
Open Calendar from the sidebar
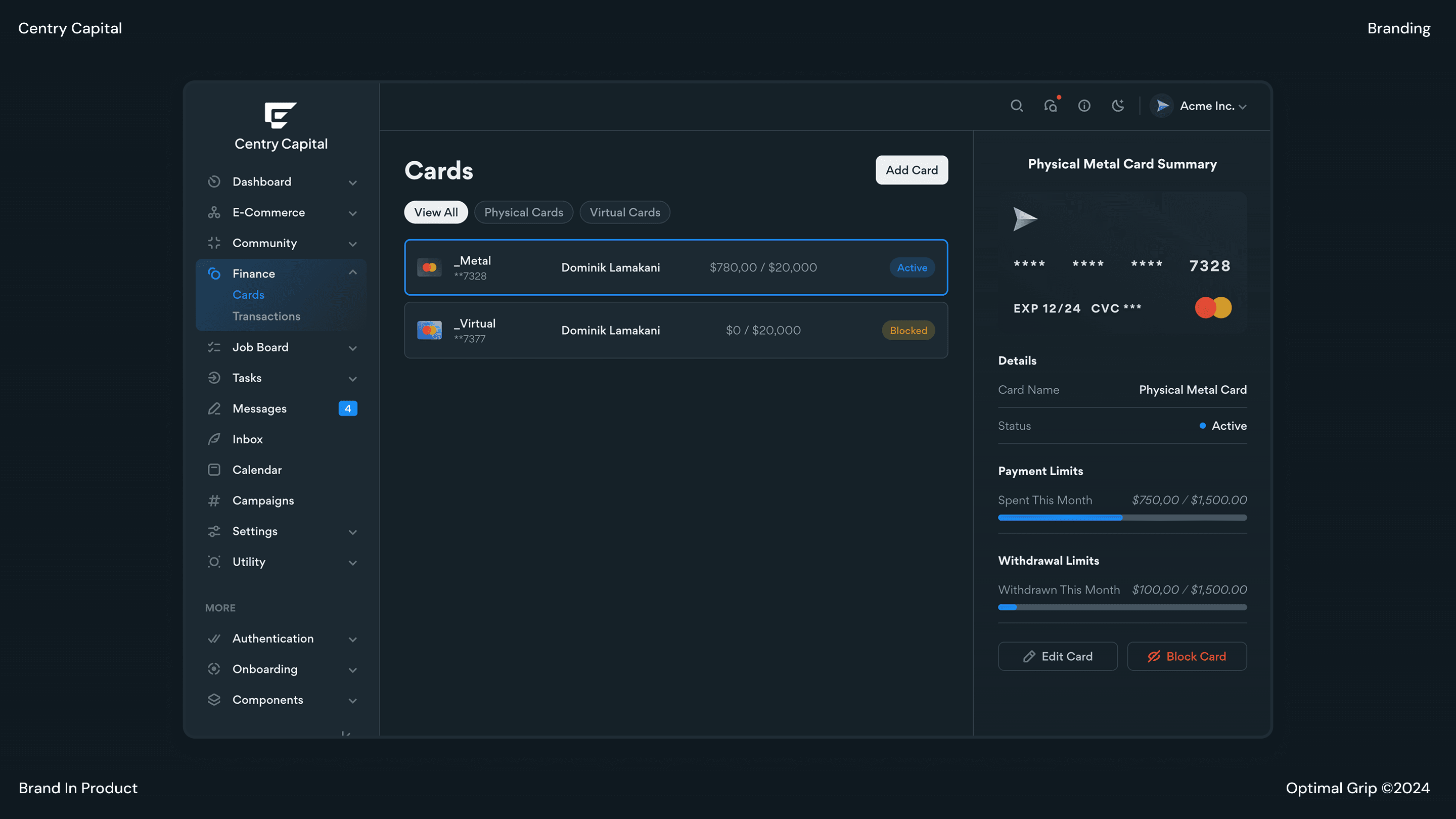click(257, 470)
